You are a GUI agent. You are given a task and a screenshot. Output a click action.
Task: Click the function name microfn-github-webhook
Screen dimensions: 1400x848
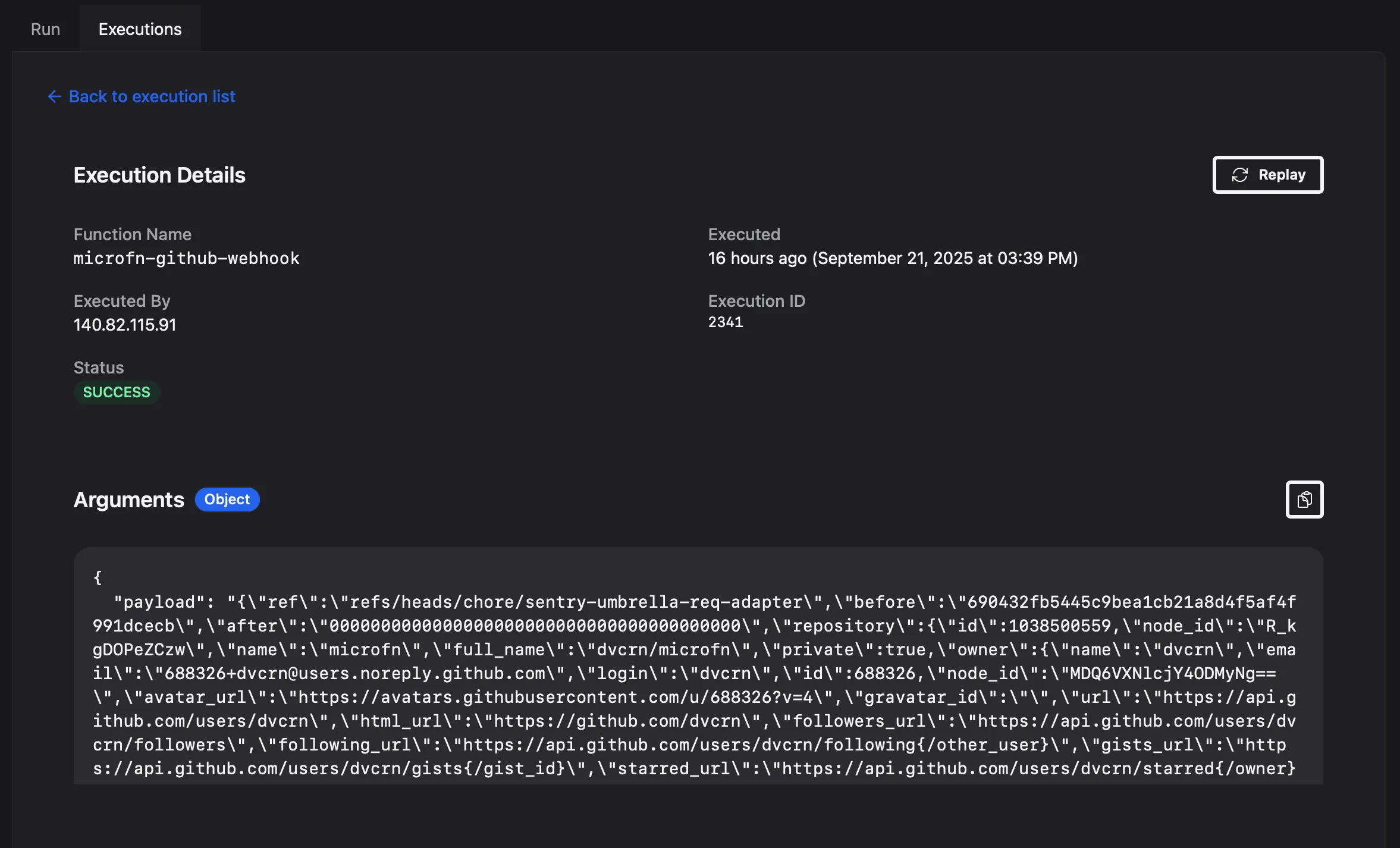point(186,258)
